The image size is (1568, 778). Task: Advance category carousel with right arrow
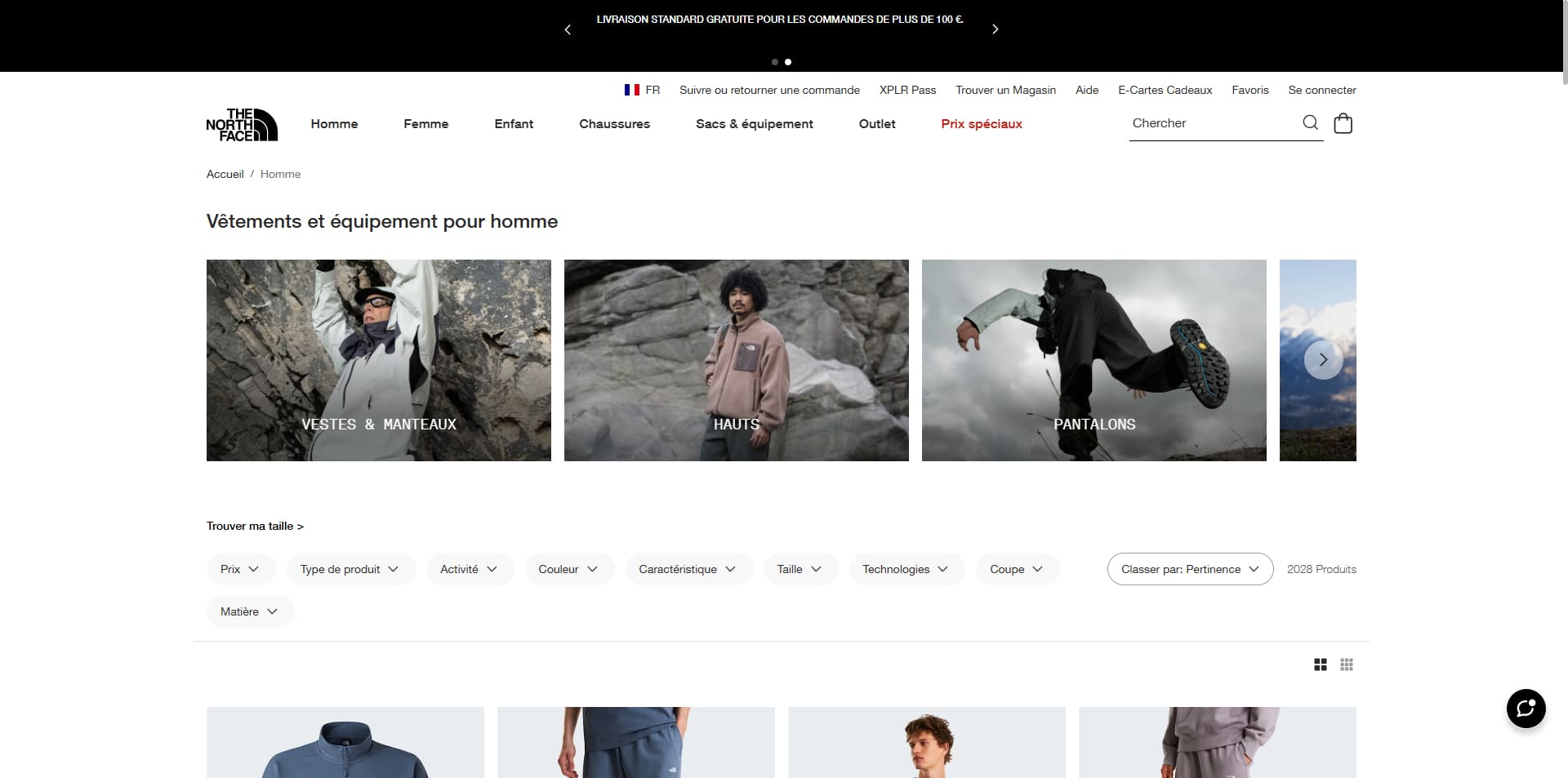[x=1323, y=360]
